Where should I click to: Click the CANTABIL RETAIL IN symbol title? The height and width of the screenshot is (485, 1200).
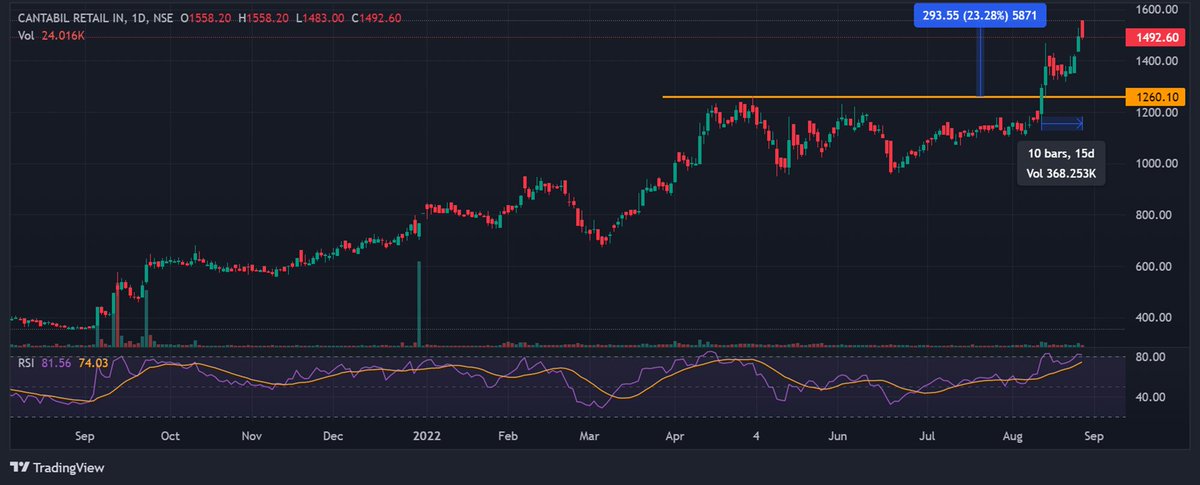[x=72, y=19]
